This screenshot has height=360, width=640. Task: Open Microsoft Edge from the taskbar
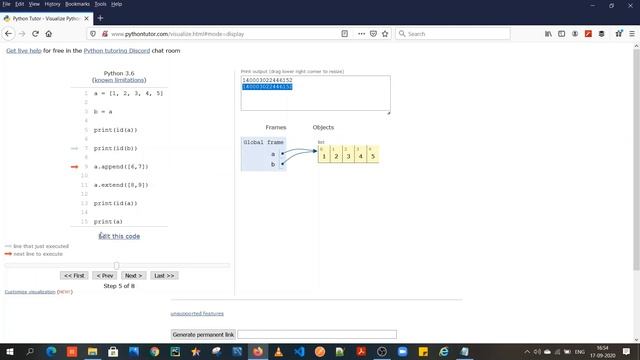pyautogui.click(x=51, y=351)
